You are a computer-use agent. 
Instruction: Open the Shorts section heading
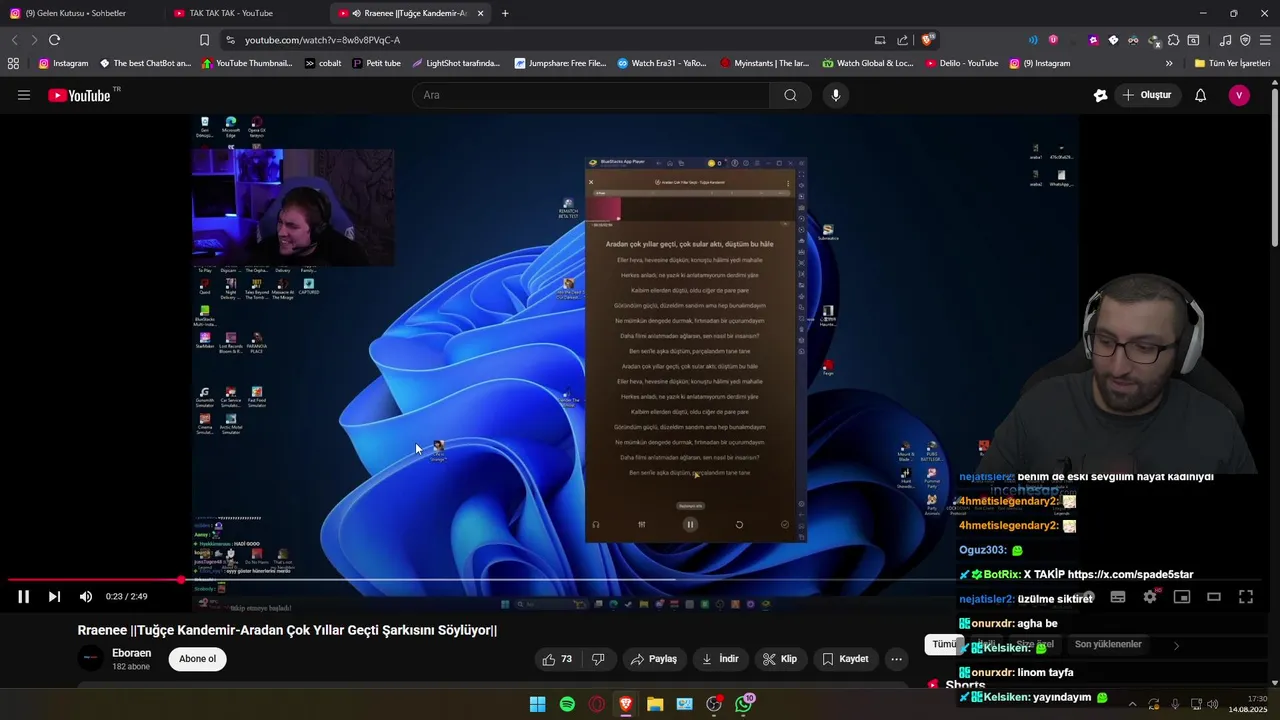pyautogui.click(x=965, y=685)
